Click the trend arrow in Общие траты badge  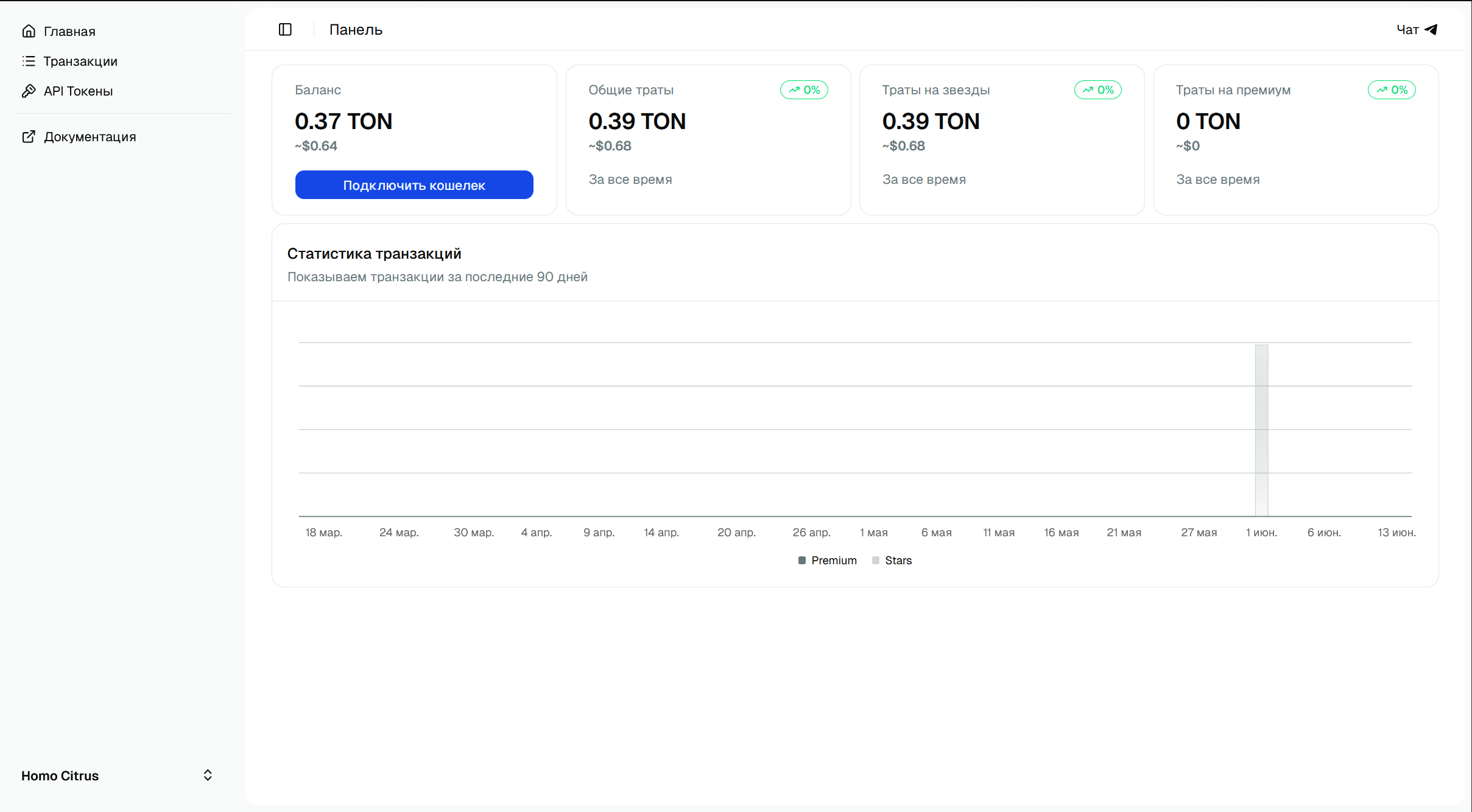pyautogui.click(x=794, y=90)
